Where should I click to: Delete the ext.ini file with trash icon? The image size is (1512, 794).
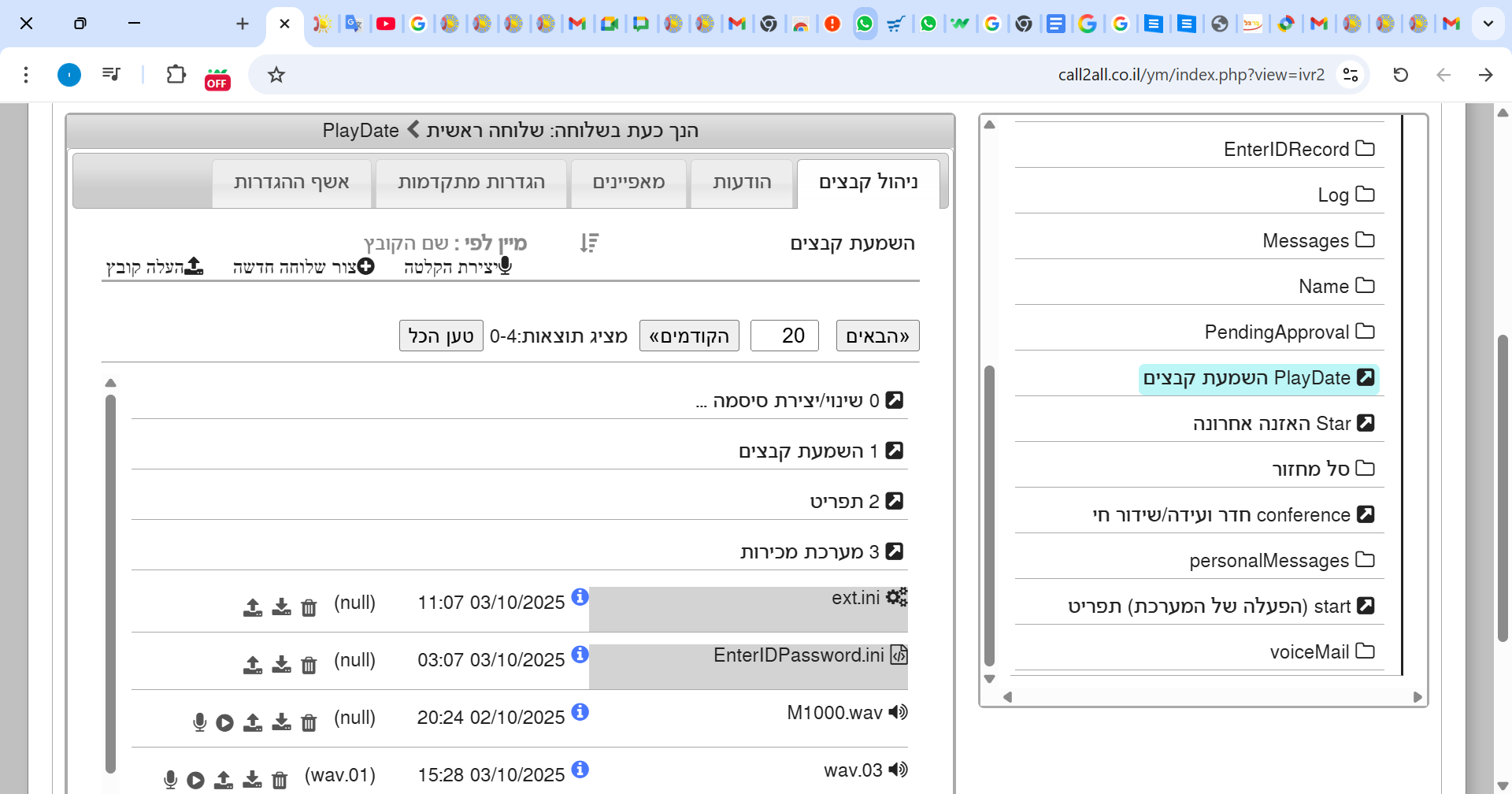point(309,607)
